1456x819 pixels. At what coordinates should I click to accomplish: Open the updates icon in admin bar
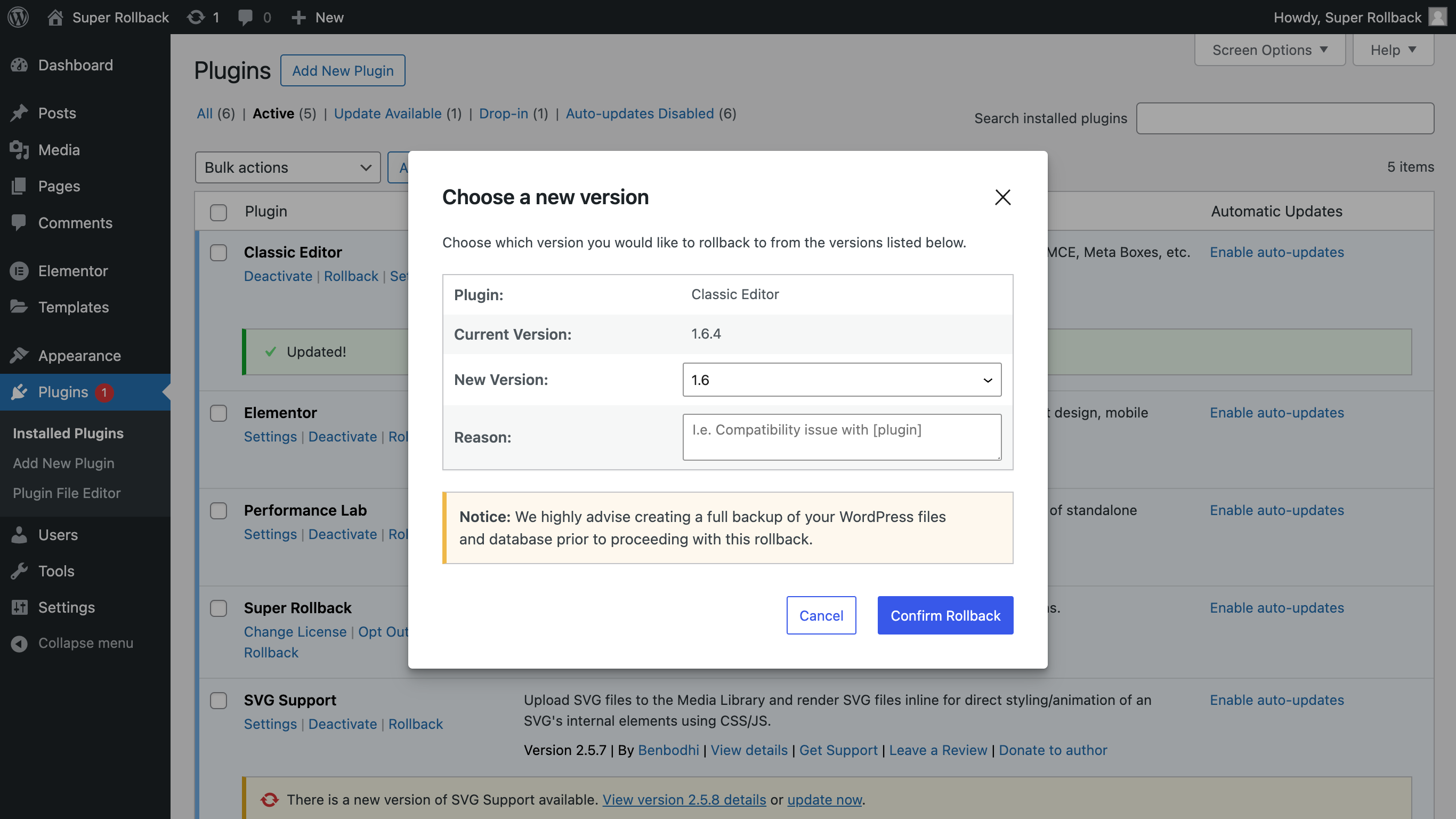tap(196, 17)
